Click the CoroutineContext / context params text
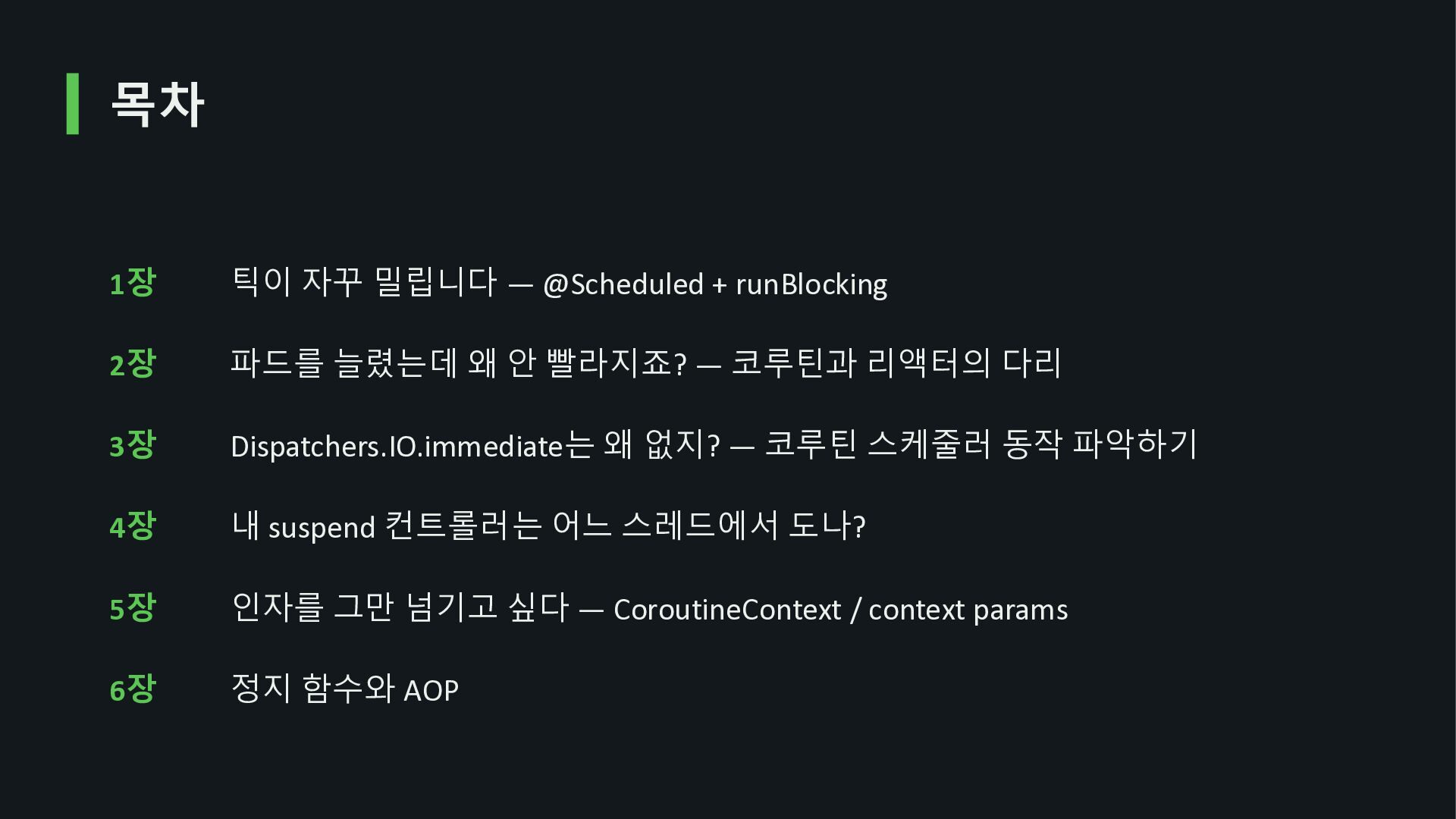Screen dimensions: 1456x819 pyautogui.click(x=840, y=610)
